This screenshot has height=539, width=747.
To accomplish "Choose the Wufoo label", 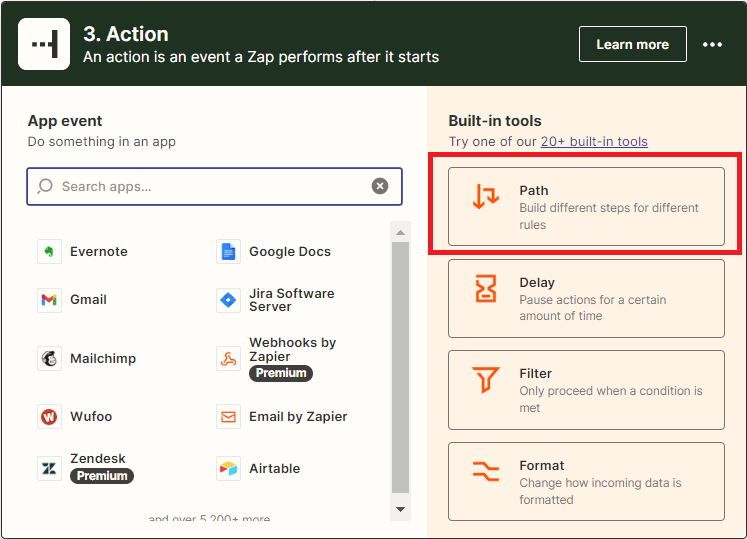I will [91, 417].
